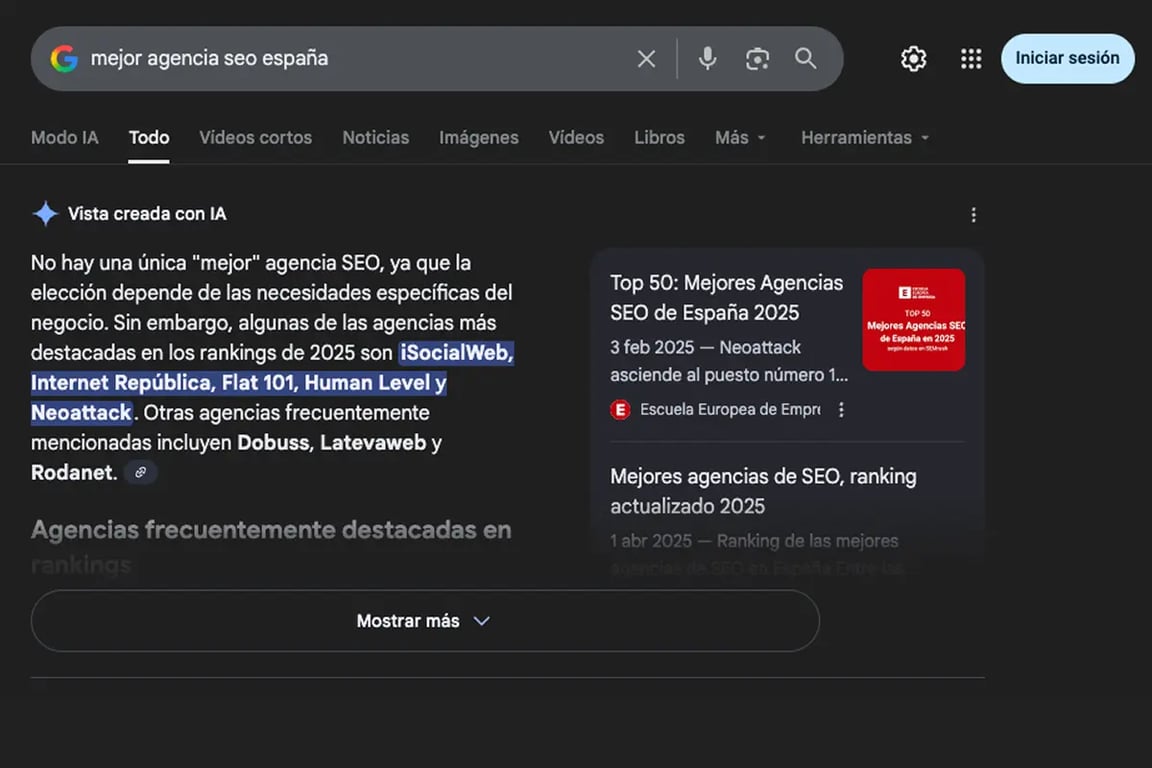1152x768 pixels.
Task: Clear the search query with the X
Action: [646, 58]
